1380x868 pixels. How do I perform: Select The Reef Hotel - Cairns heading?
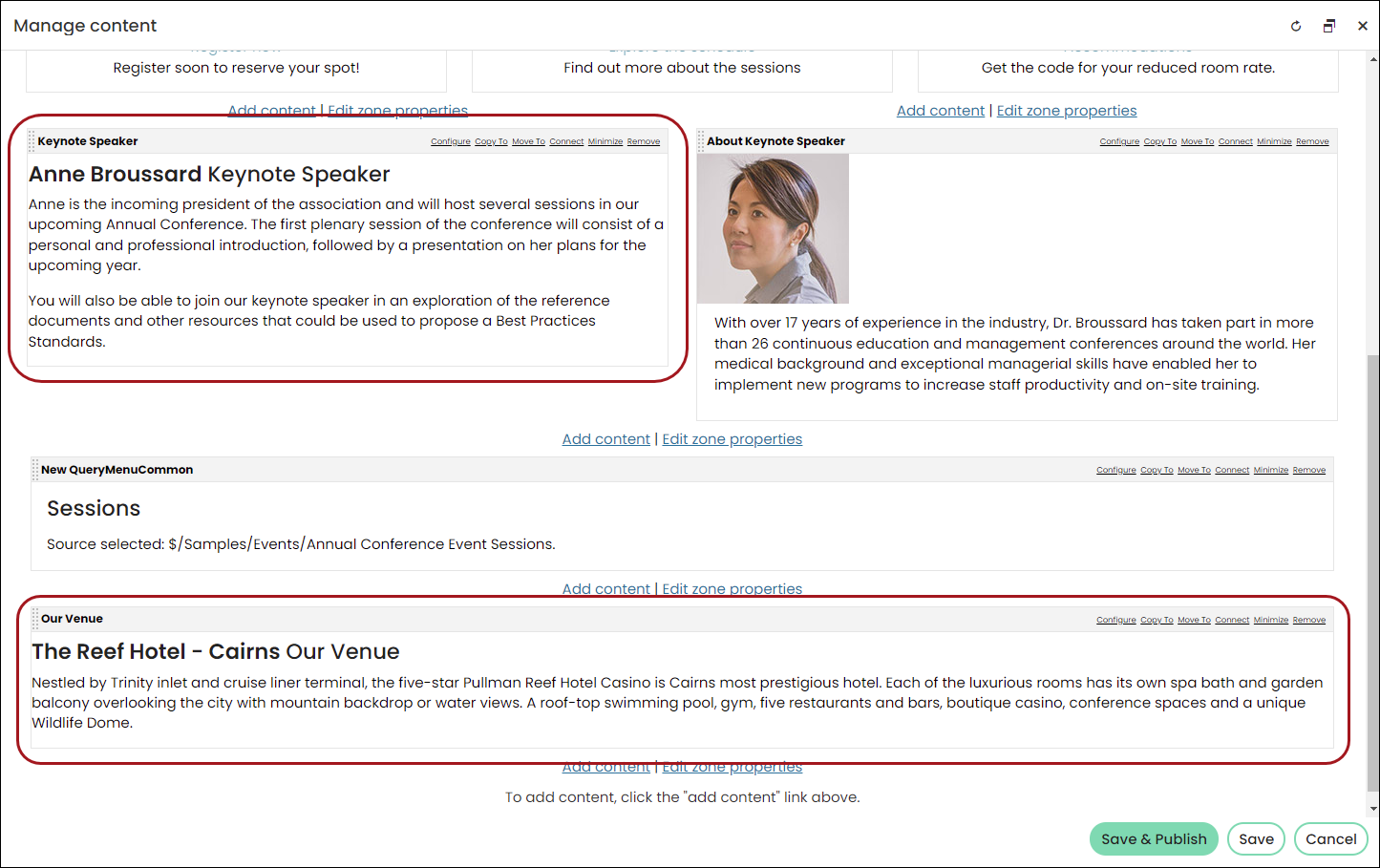coord(216,651)
